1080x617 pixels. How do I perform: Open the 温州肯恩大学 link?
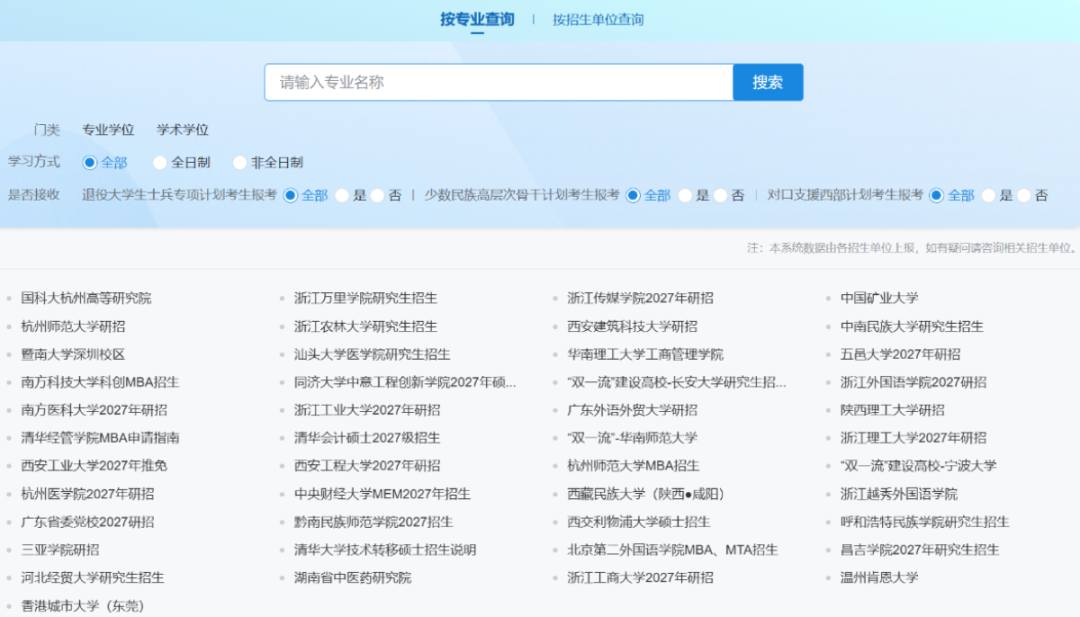click(880, 578)
